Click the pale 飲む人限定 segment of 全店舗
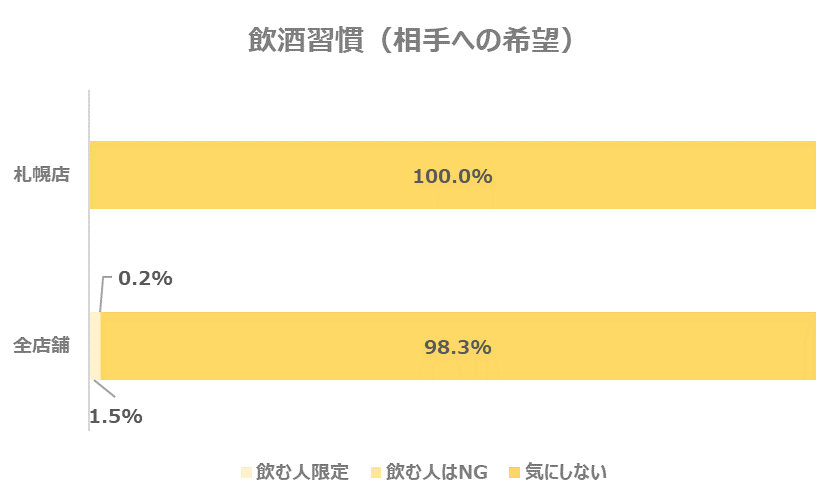Viewport: 839px width, 503px height. click(95, 346)
